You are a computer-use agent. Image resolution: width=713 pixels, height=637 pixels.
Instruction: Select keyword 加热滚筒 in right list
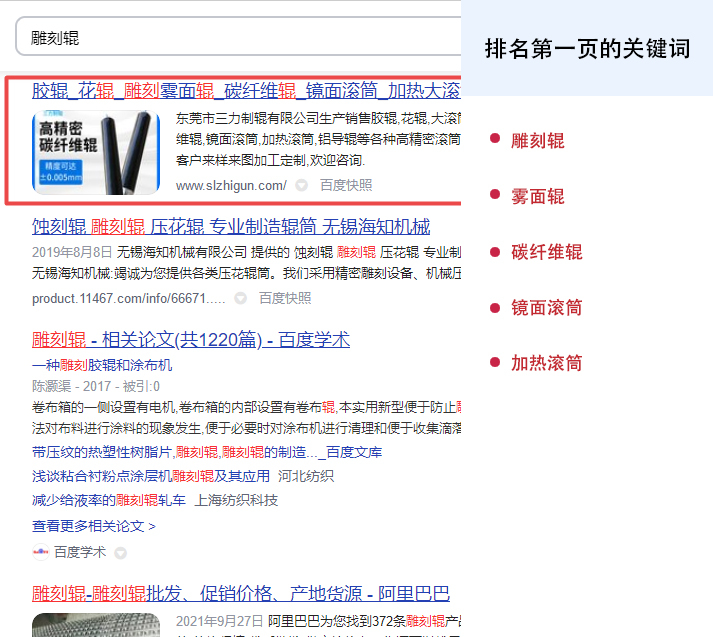pyautogui.click(x=547, y=363)
